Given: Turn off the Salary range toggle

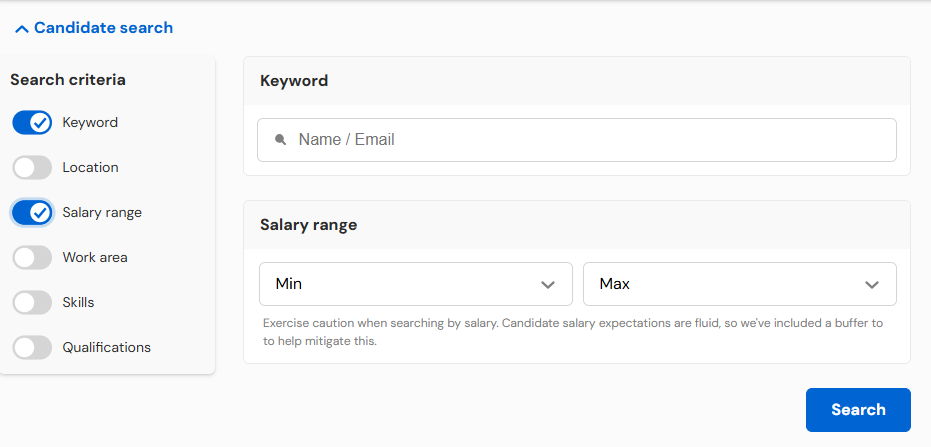Looking at the screenshot, I should pyautogui.click(x=32, y=213).
